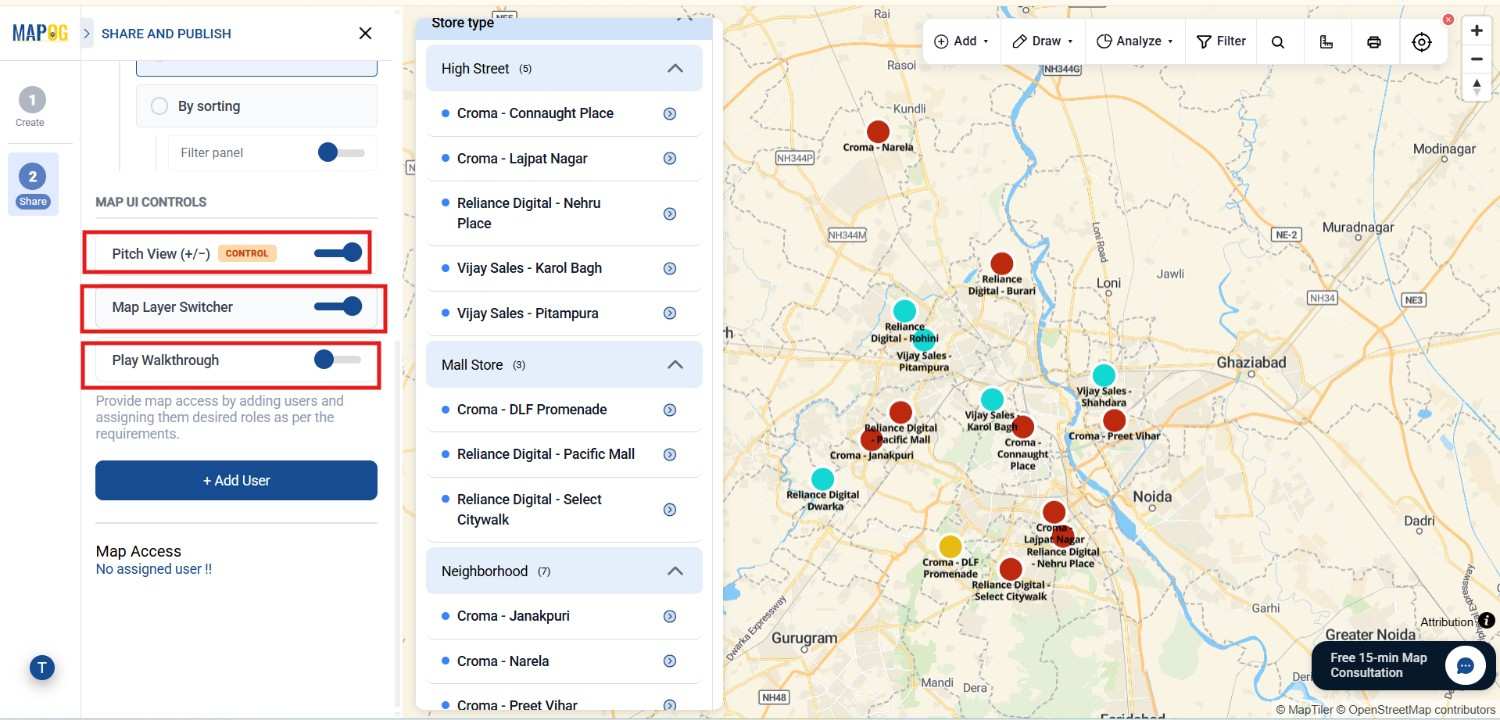Open the Analyze dropdown menu
The height and width of the screenshot is (720, 1500).
tap(1133, 41)
